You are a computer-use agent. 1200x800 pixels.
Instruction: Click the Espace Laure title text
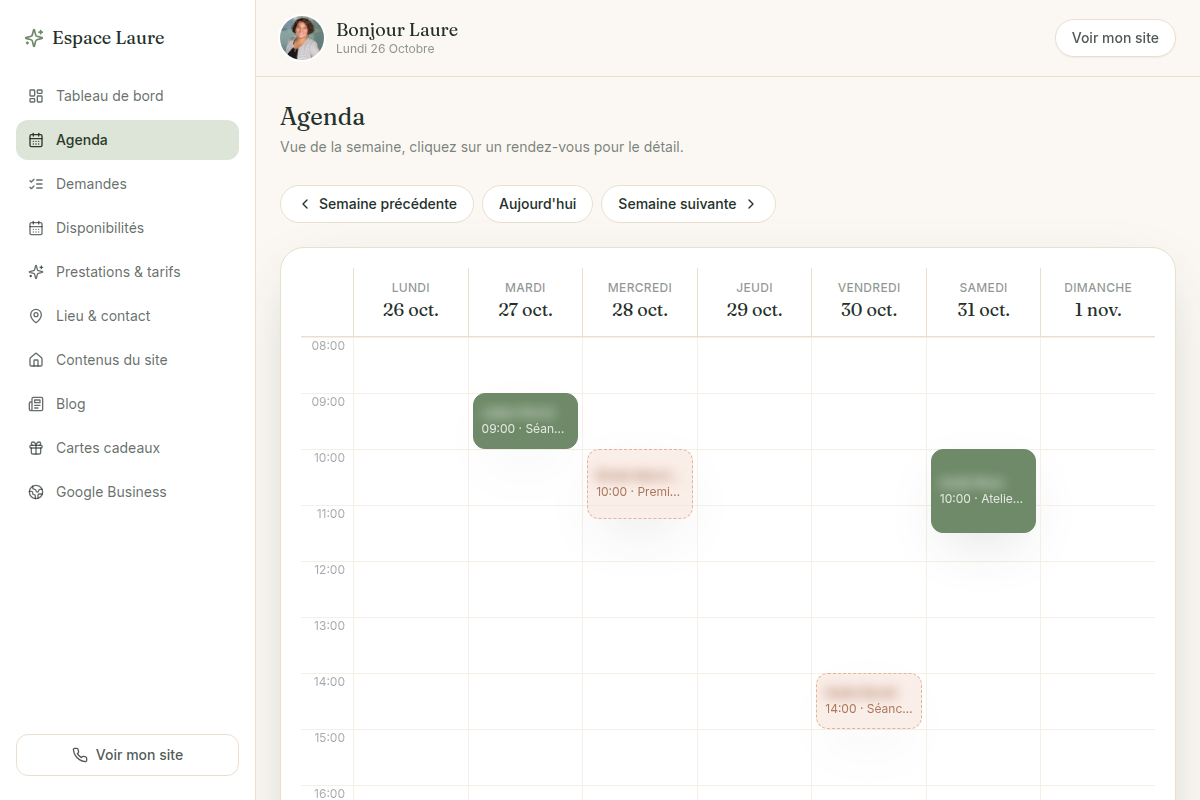click(108, 38)
